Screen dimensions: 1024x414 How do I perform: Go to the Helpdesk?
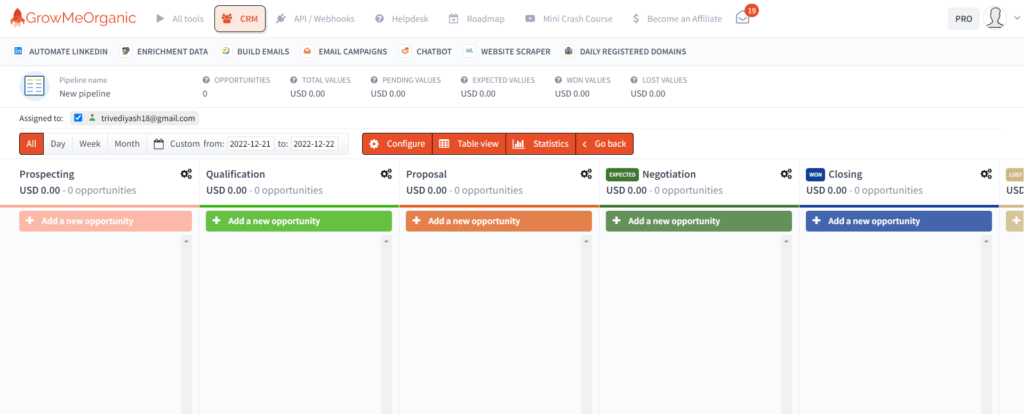click(x=402, y=19)
